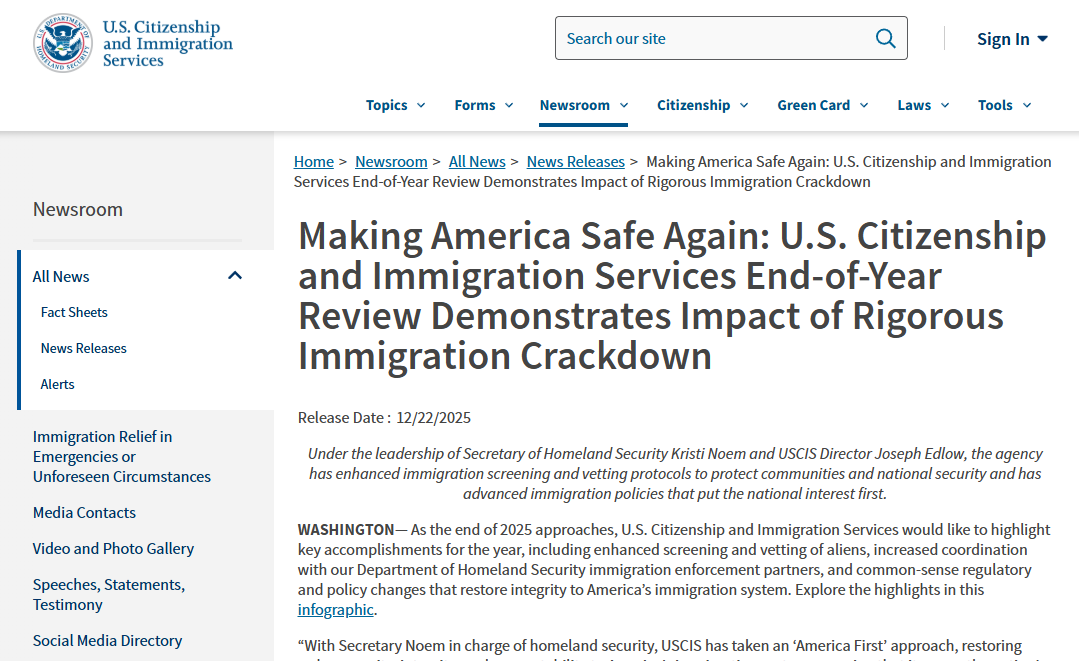Expand the Forms navigation menu

click(x=483, y=105)
